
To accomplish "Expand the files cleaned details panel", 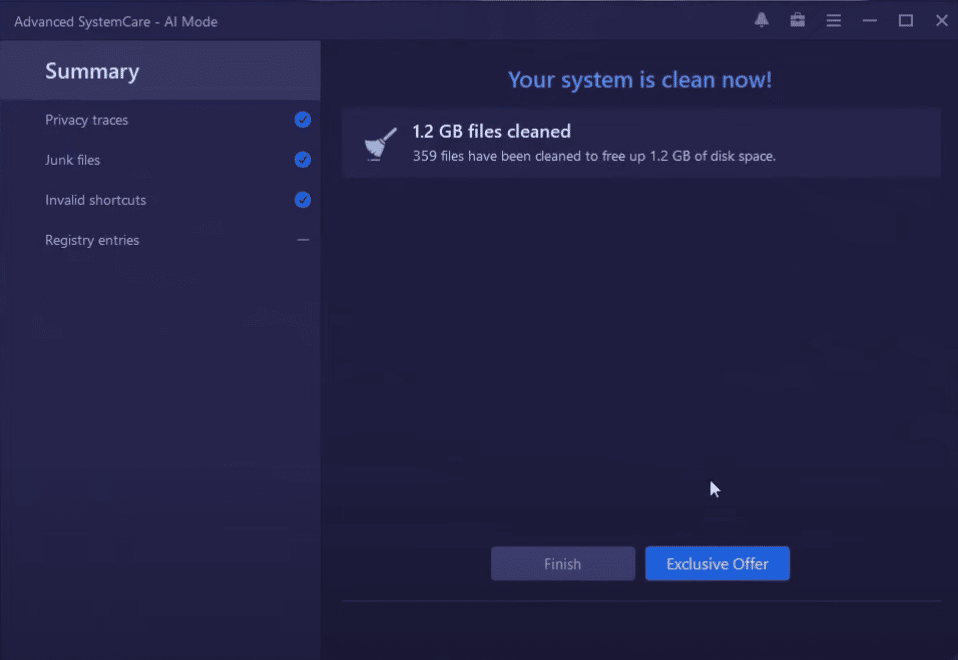I will (640, 142).
